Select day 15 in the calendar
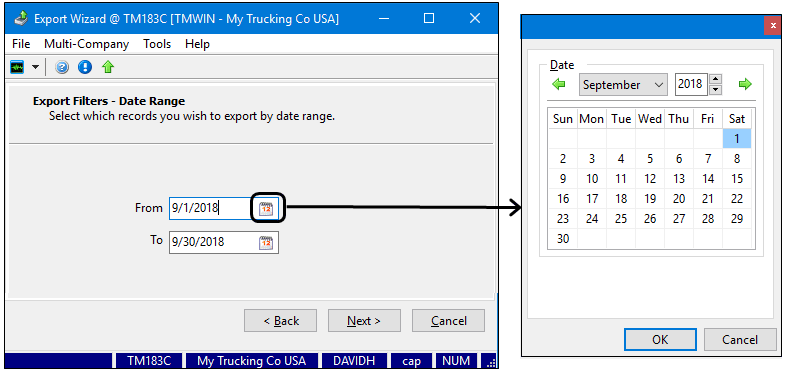The height and width of the screenshot is (372, 787). [737, 179]
